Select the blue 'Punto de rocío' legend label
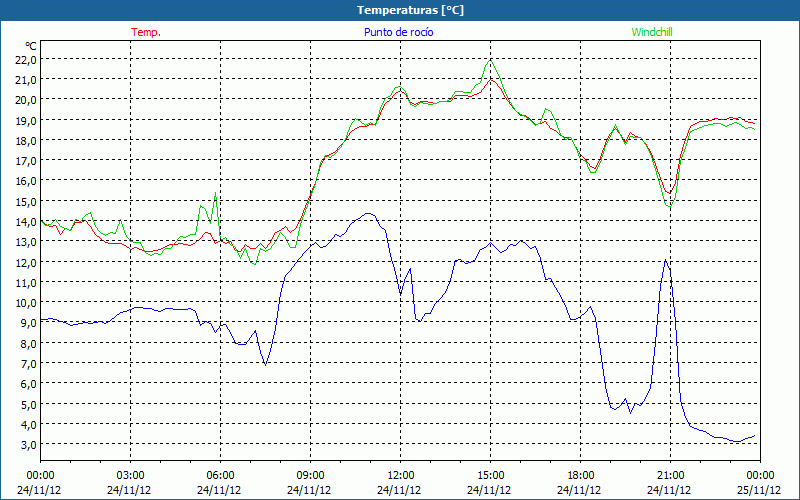Viewport: 800px width, 500px height. [398, 32]
